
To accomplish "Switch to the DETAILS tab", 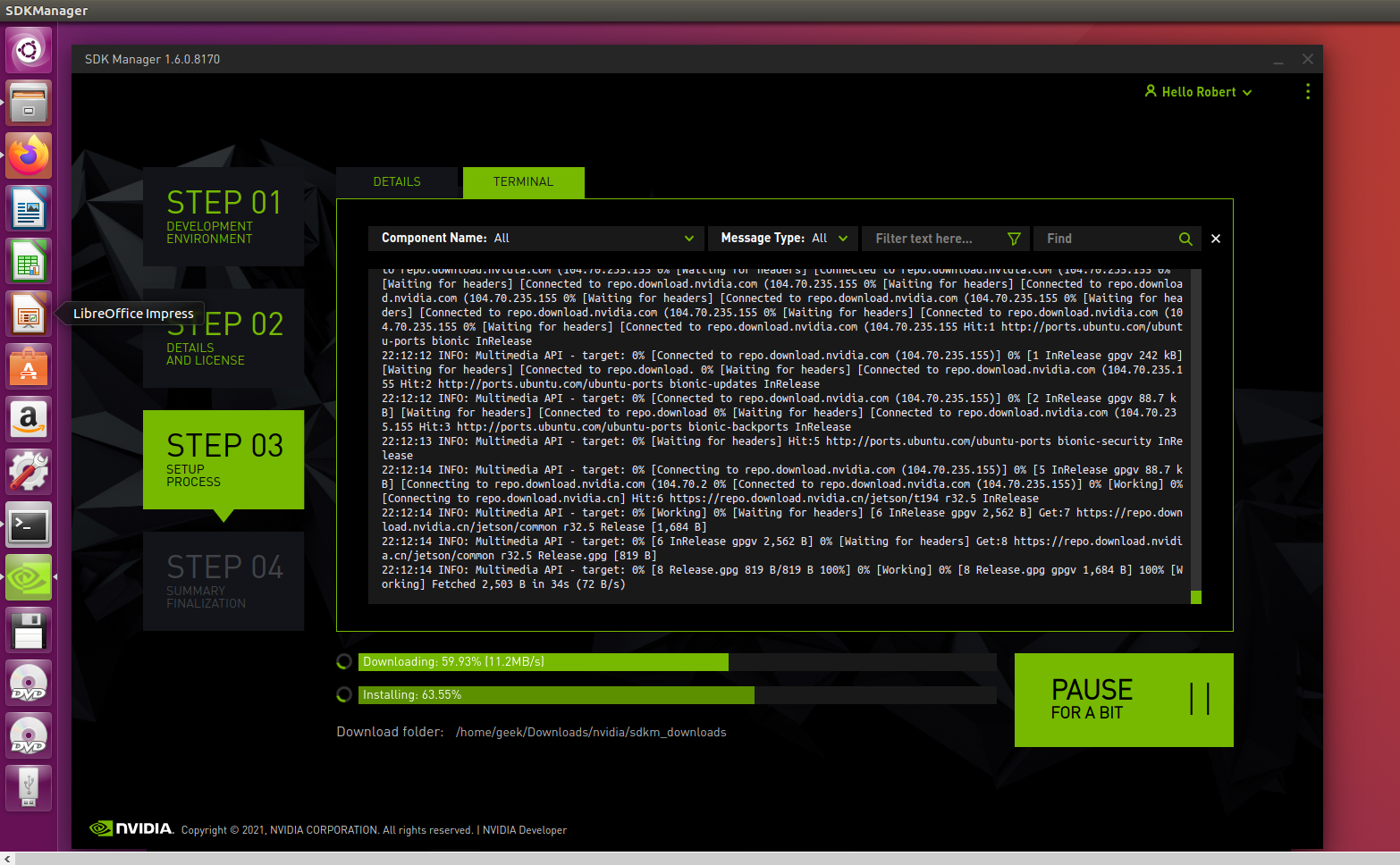I will (397, 181).
